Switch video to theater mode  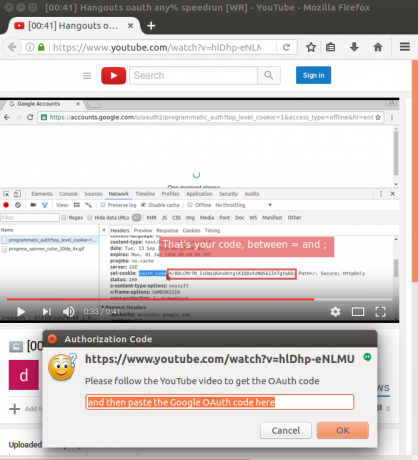pyautogui.click(x=358, y=312)
